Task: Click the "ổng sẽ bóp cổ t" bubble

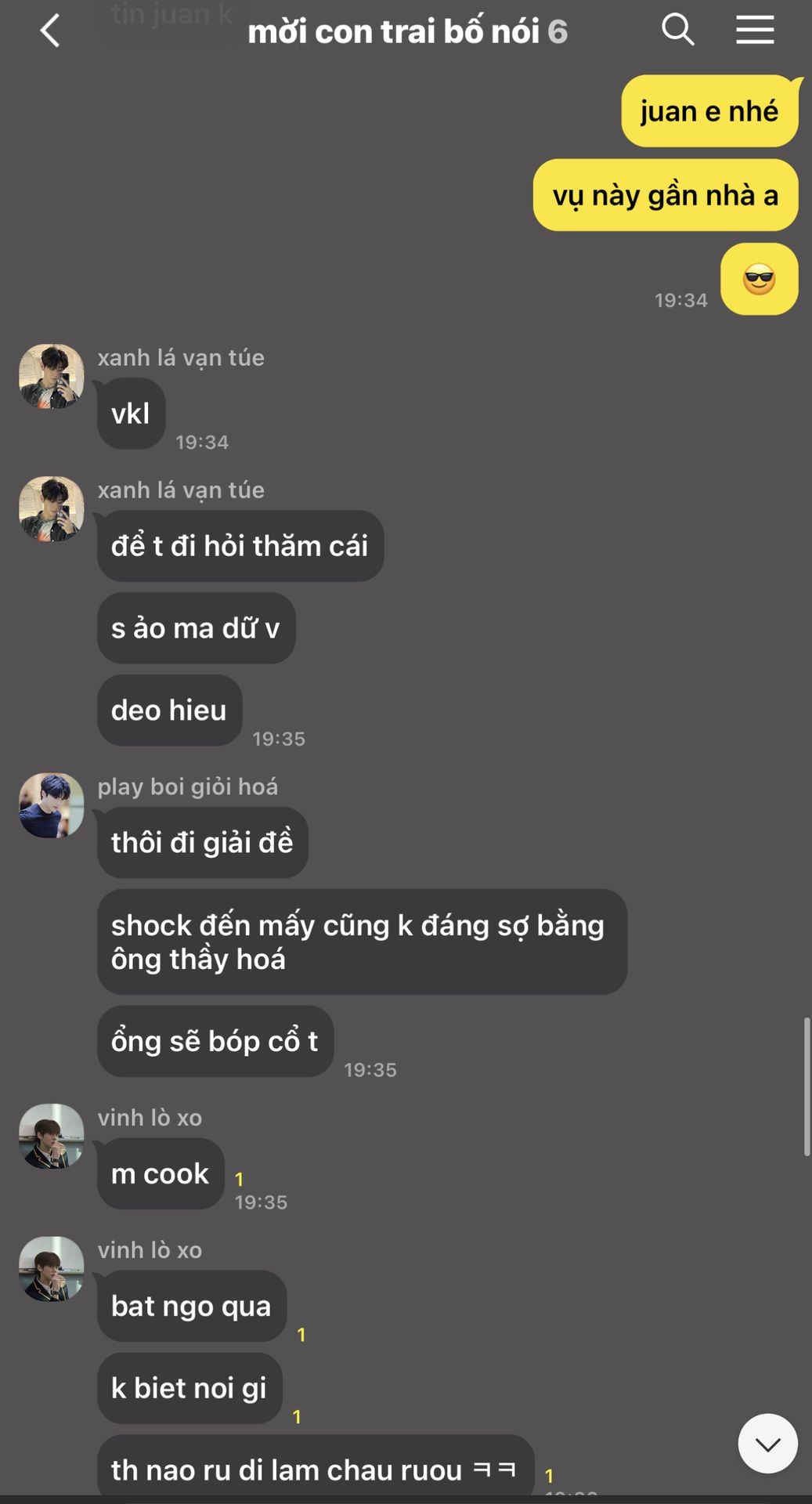Action: point(215,1041)
